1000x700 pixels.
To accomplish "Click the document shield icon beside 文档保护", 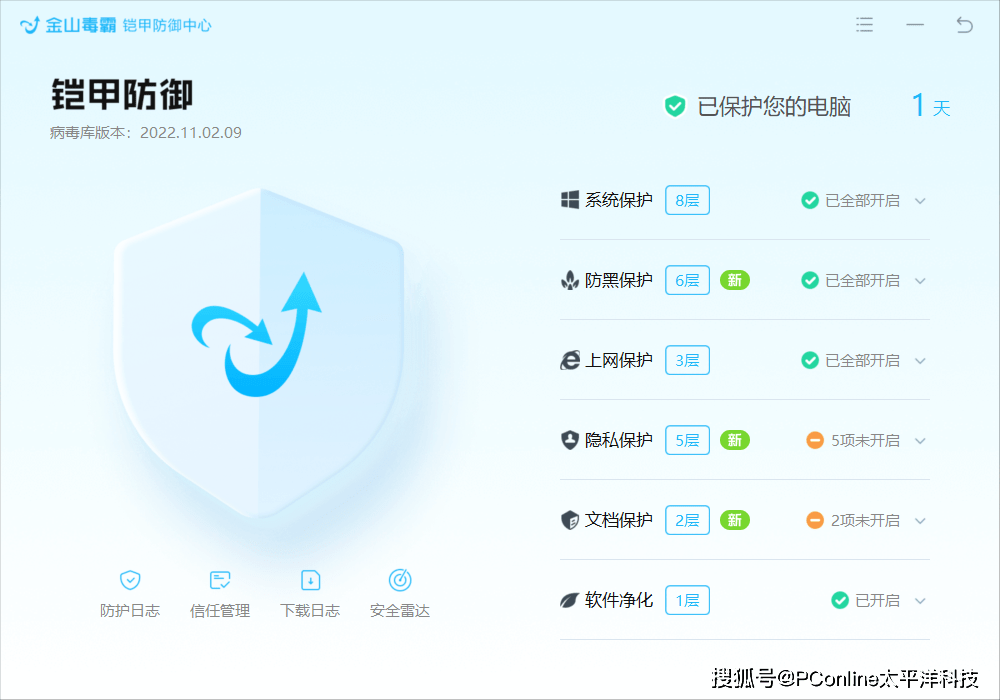I will point(570,520).
